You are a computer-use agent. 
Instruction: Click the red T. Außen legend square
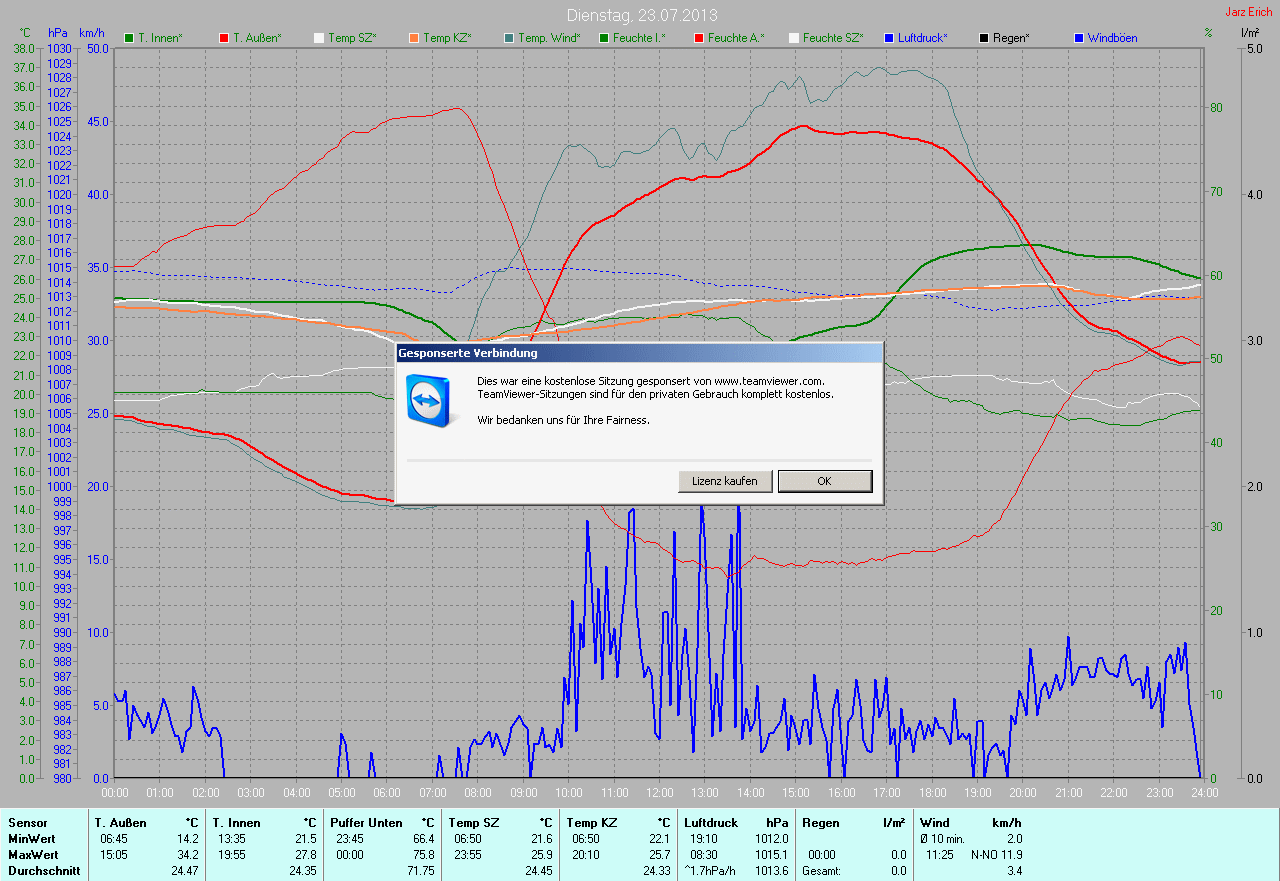(x=223, y=38)
